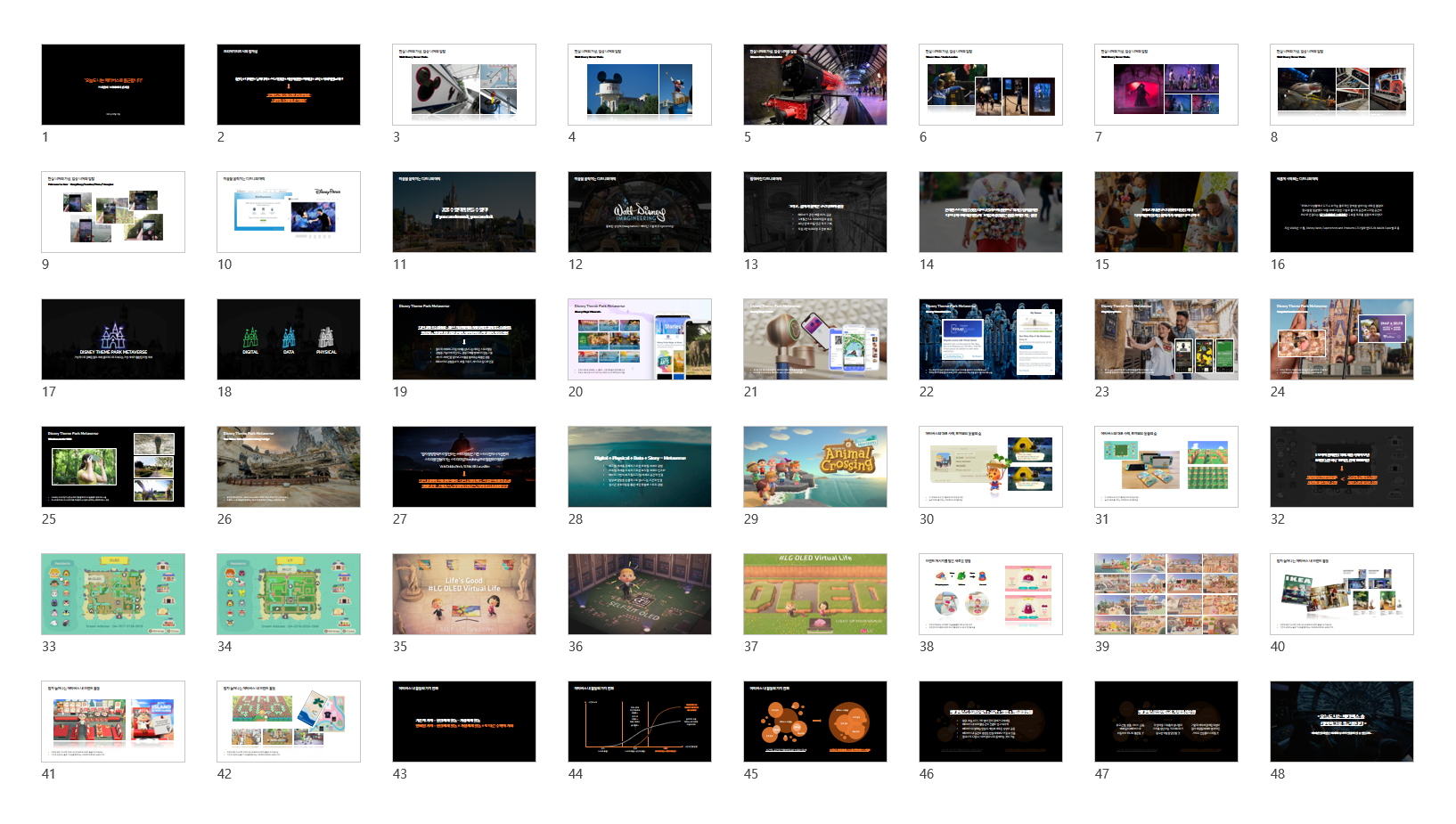1456x824 pixels.
Task: Open slide 3 Mickey monorail thumbnail
Action: [x=464, y=85]
